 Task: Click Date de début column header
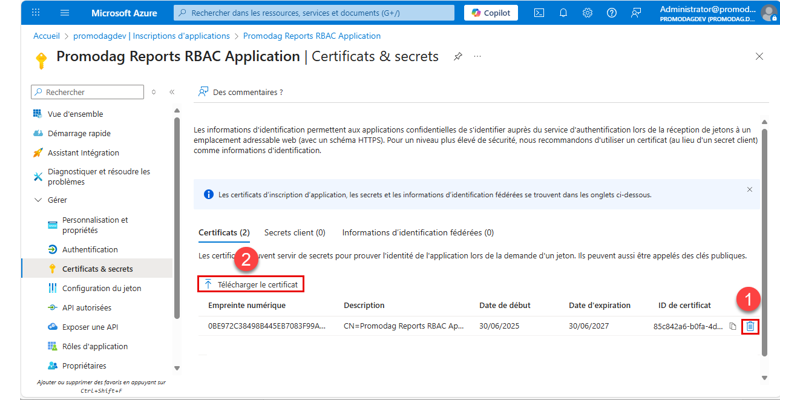point(505,305)
